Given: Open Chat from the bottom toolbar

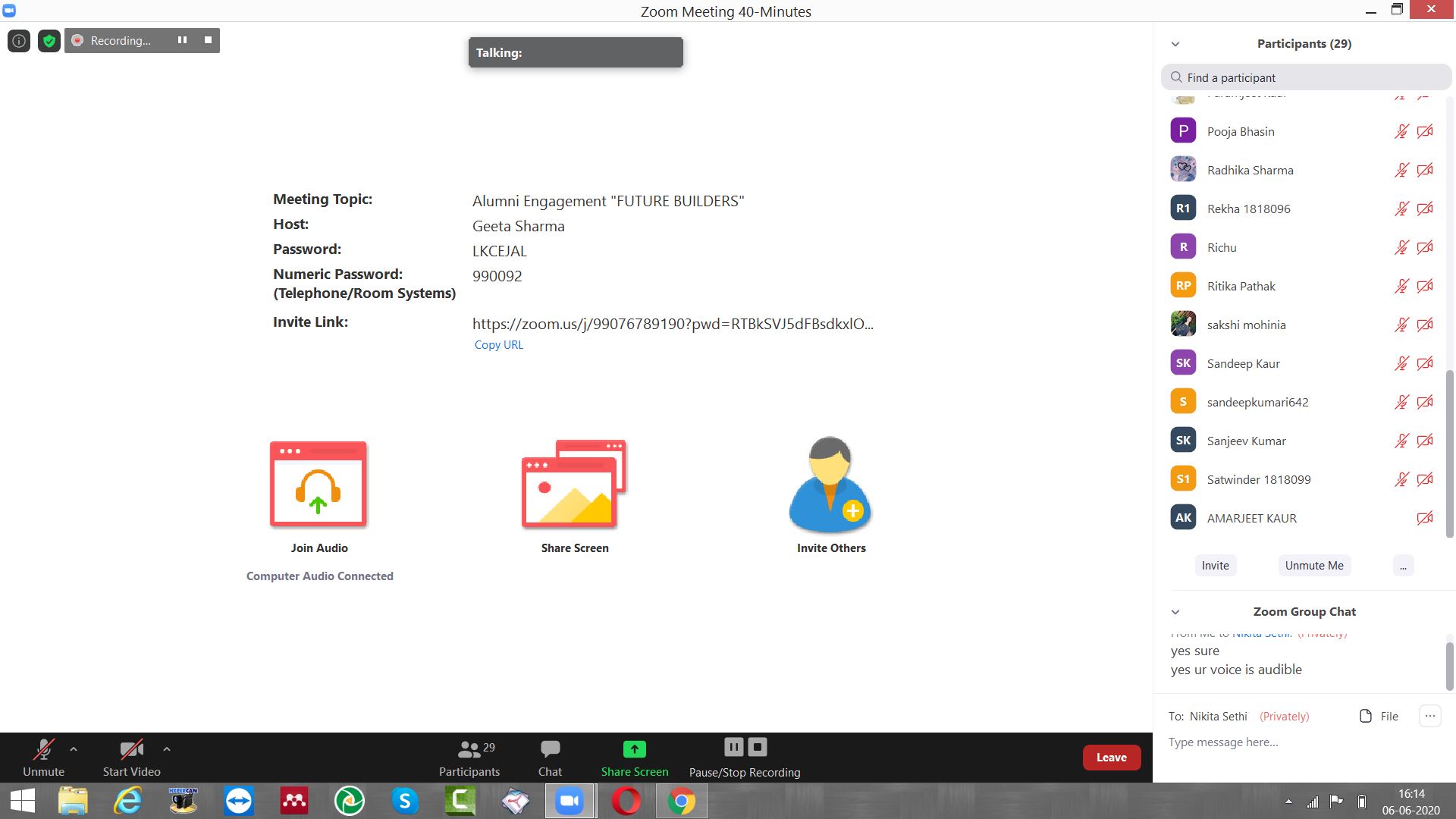Looking at the screenshot, I should (x=550, y=758).
